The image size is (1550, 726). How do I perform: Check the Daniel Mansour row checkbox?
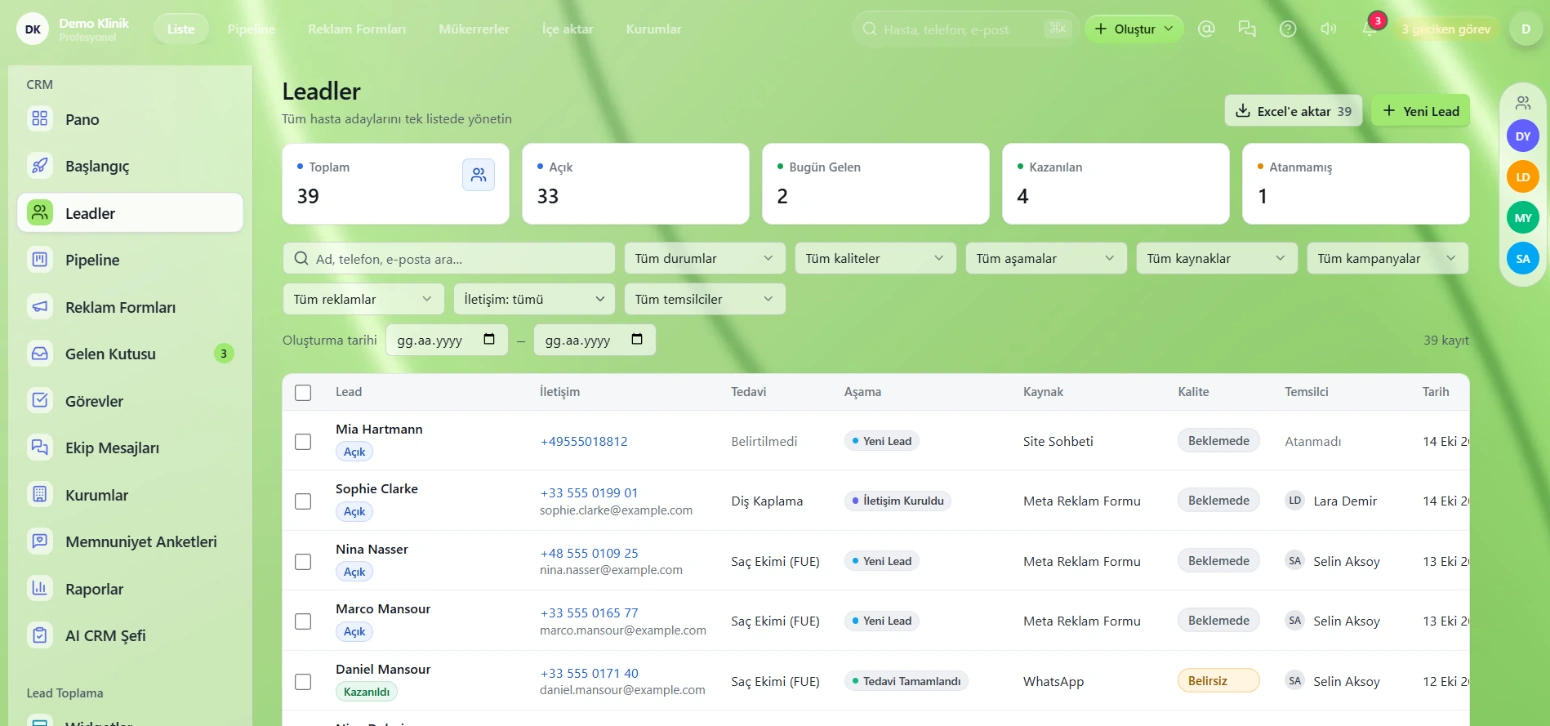point(303,681)
